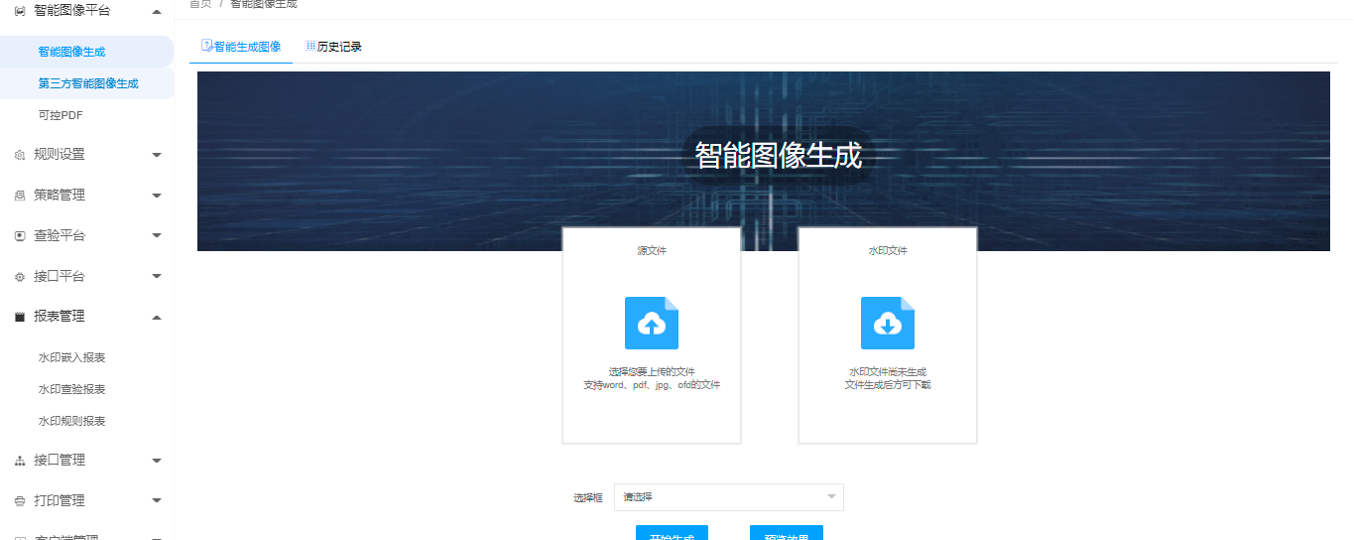Click the watermark file cloud download icon
The image size is (1354, 540).
(887, 323)
